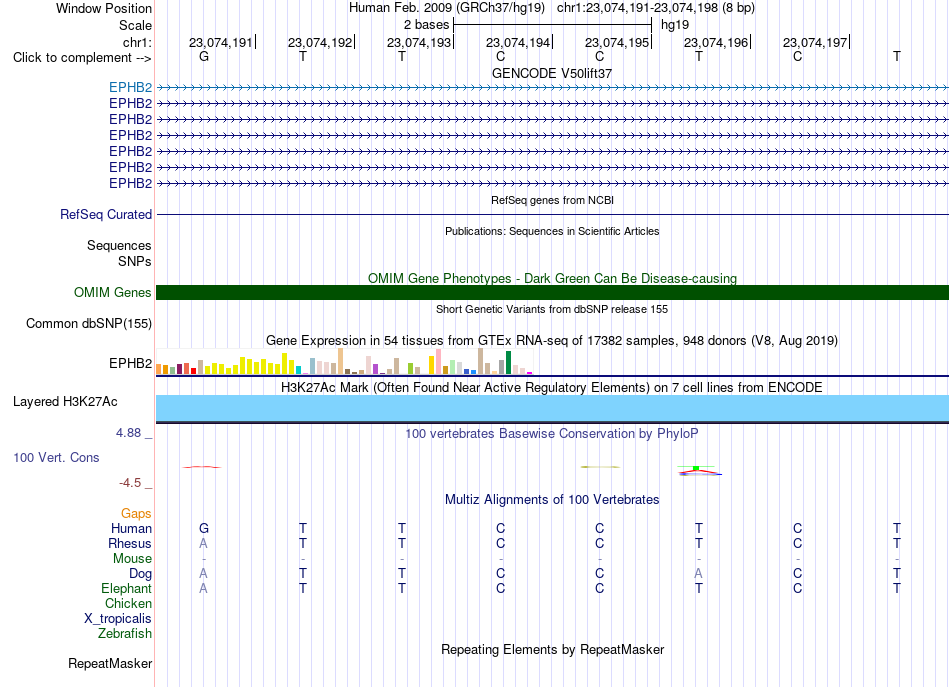Click the X_tropicalis alignment row label

[x=118, y=619]
